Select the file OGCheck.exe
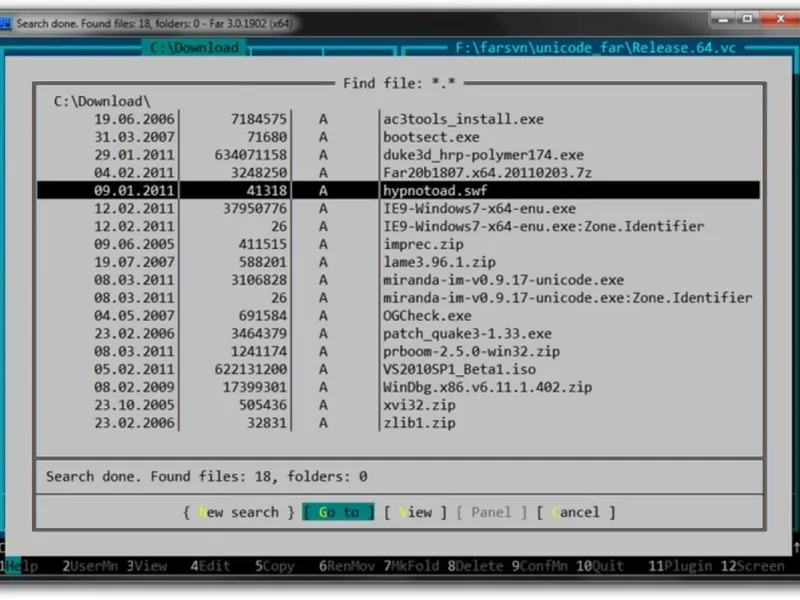800x600 pixels. [x=398, y=316]
